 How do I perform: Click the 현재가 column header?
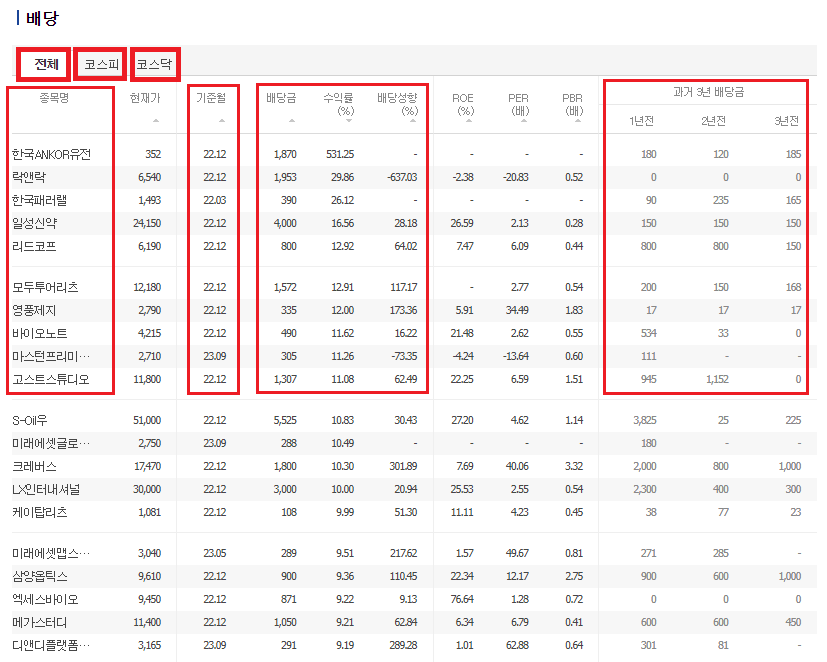pyautogui.click(x=145, y=98)
